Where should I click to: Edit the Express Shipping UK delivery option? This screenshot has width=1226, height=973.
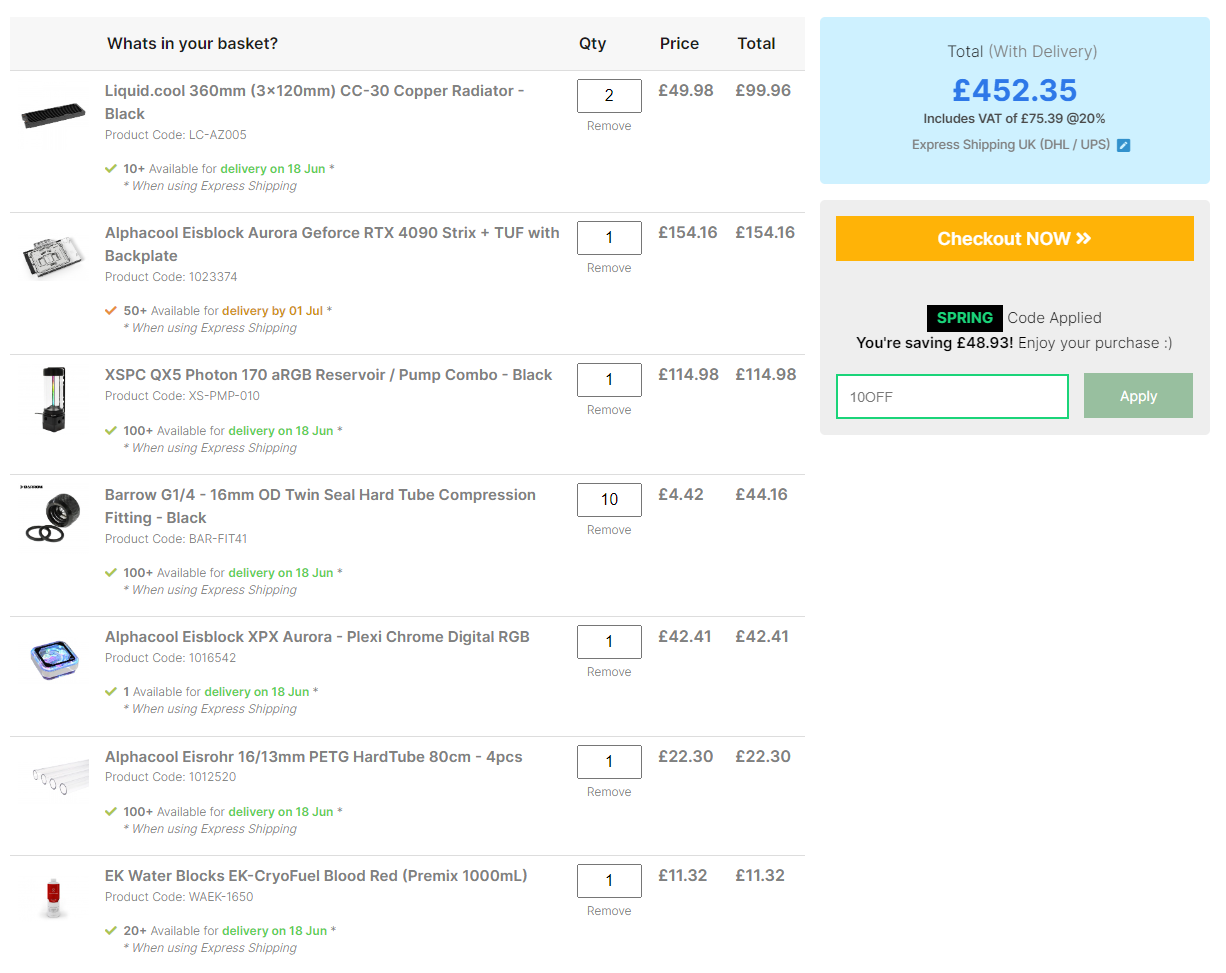tap(1123, 145)
